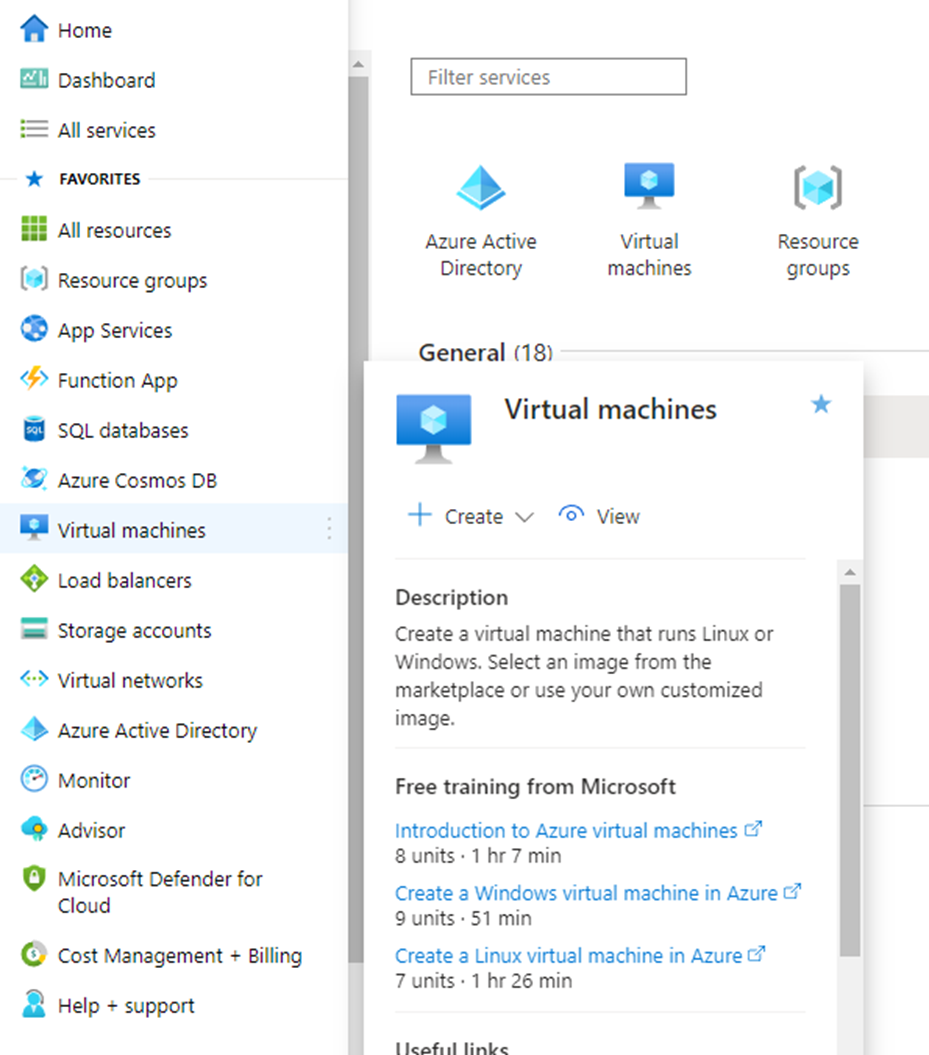Expand the Create dropdown chevron
Image resolution: width=929 pixels, height=1055 pixels.
(x=525, y=517)
